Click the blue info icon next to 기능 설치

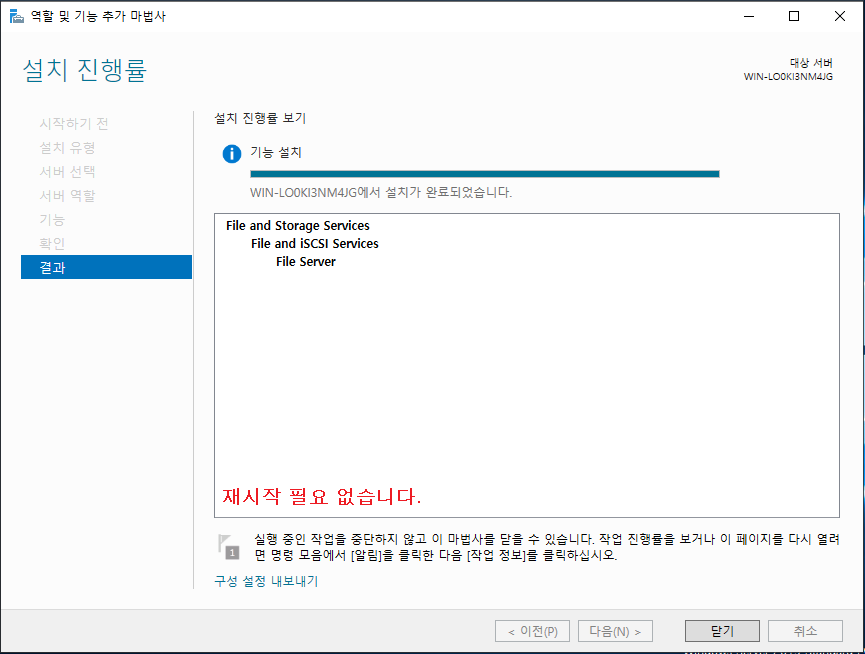pyautogui.click(x=232, y=154)
